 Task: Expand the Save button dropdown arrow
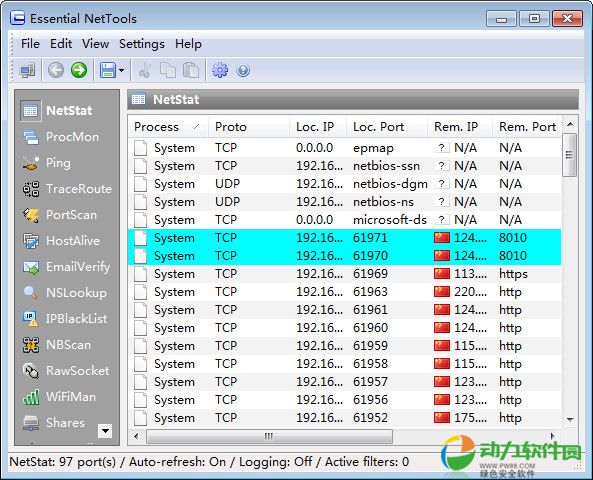pyautogui.click(x=121, y=70)
